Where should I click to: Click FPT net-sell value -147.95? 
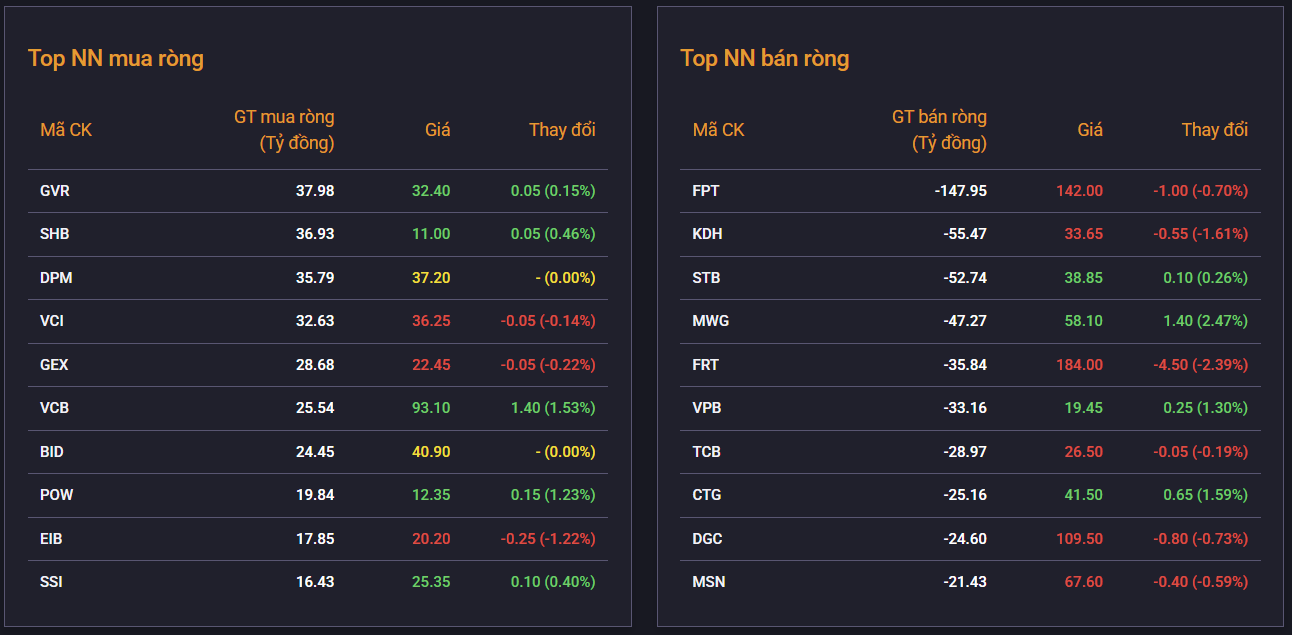(959, 191)
